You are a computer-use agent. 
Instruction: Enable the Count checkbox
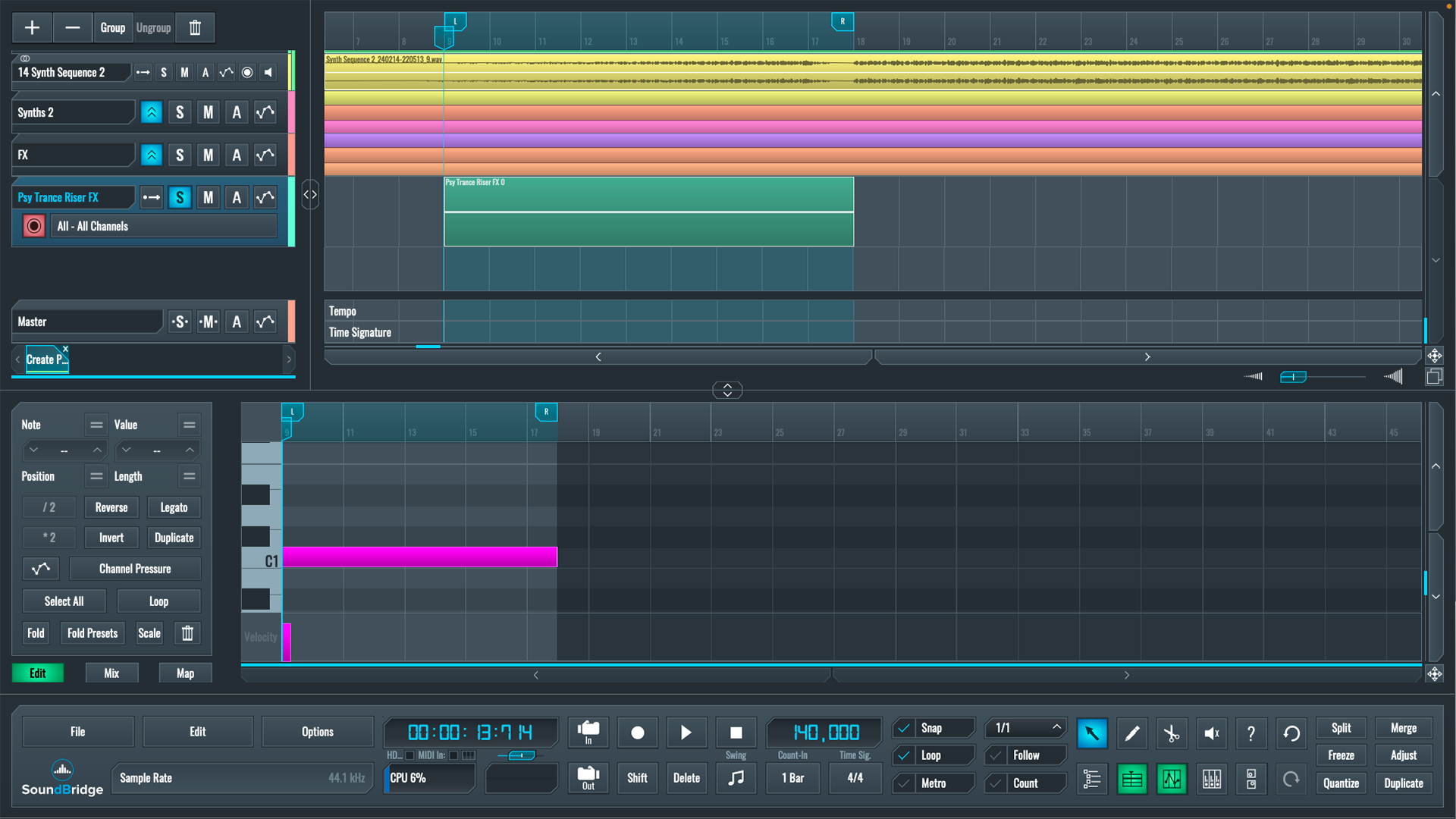pos(996,783)
